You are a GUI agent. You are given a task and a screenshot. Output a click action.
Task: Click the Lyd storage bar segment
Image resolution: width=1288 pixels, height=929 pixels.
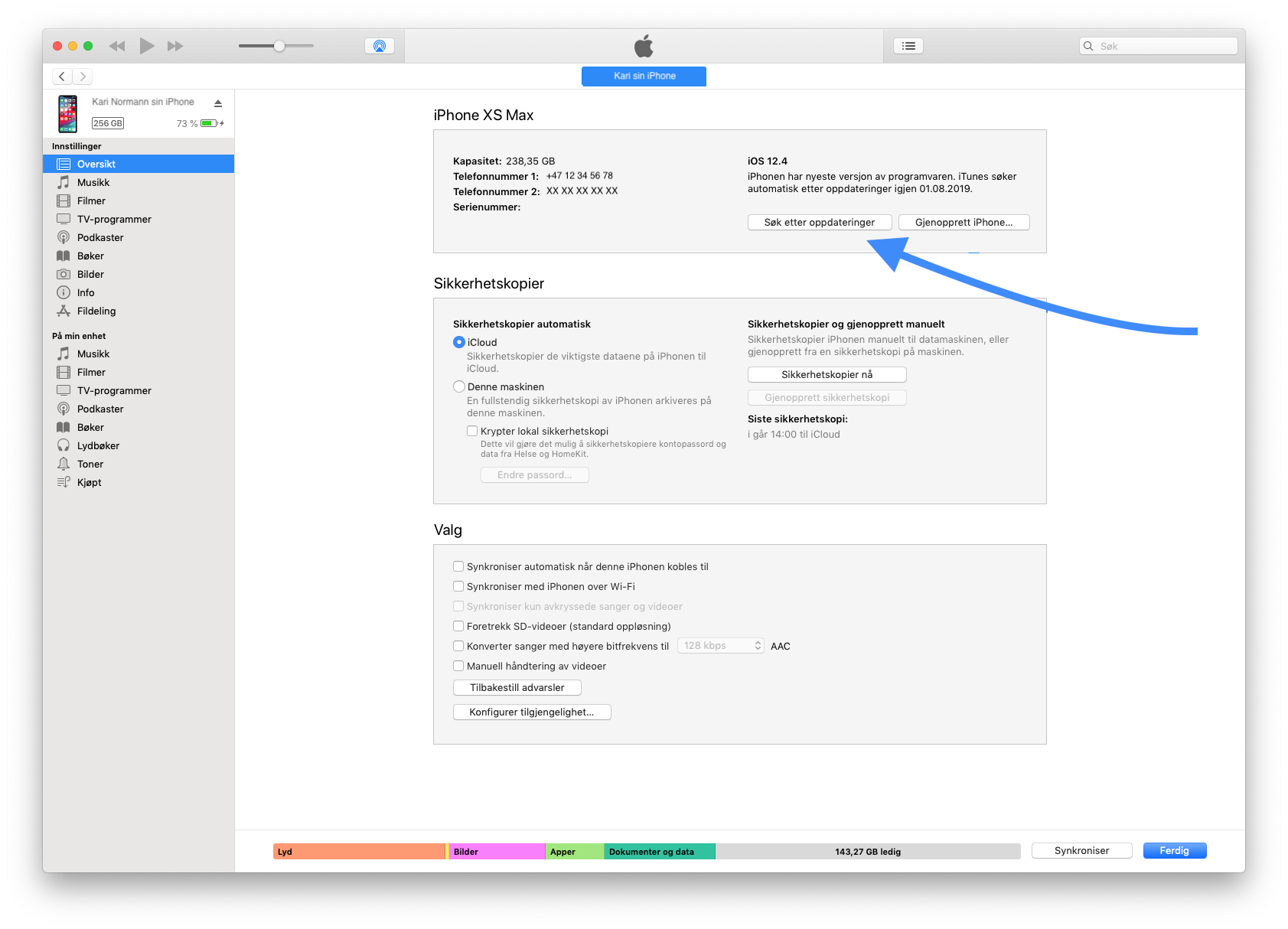[359, 851]
